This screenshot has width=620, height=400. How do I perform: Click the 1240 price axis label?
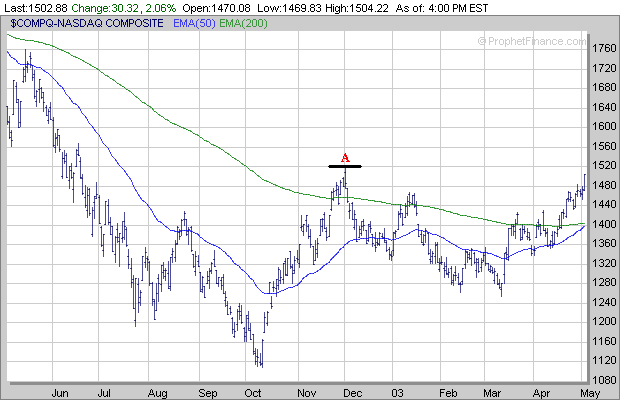604,302
